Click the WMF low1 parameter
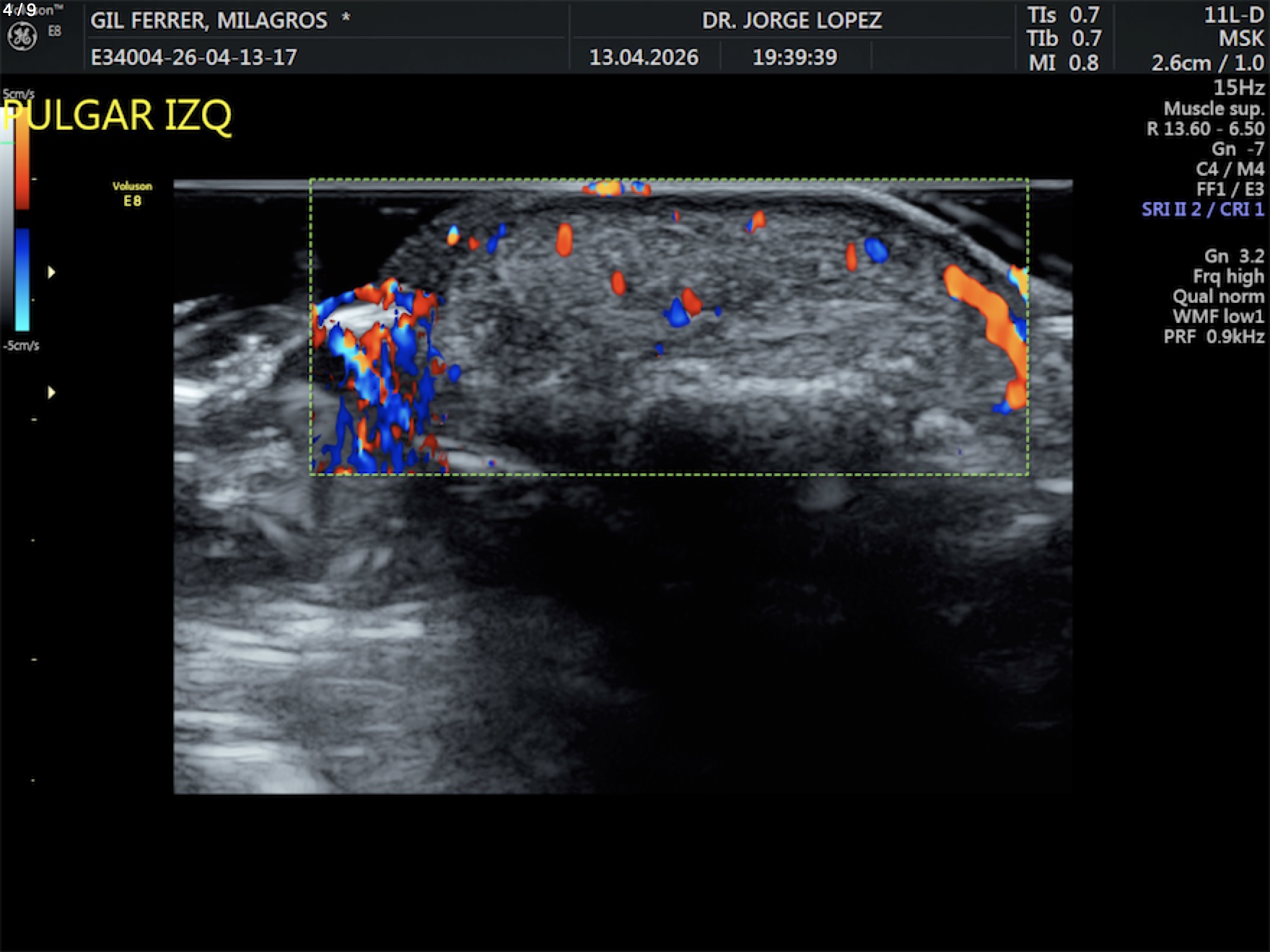Screen dimensions: 1270x952 [1218, 317]
